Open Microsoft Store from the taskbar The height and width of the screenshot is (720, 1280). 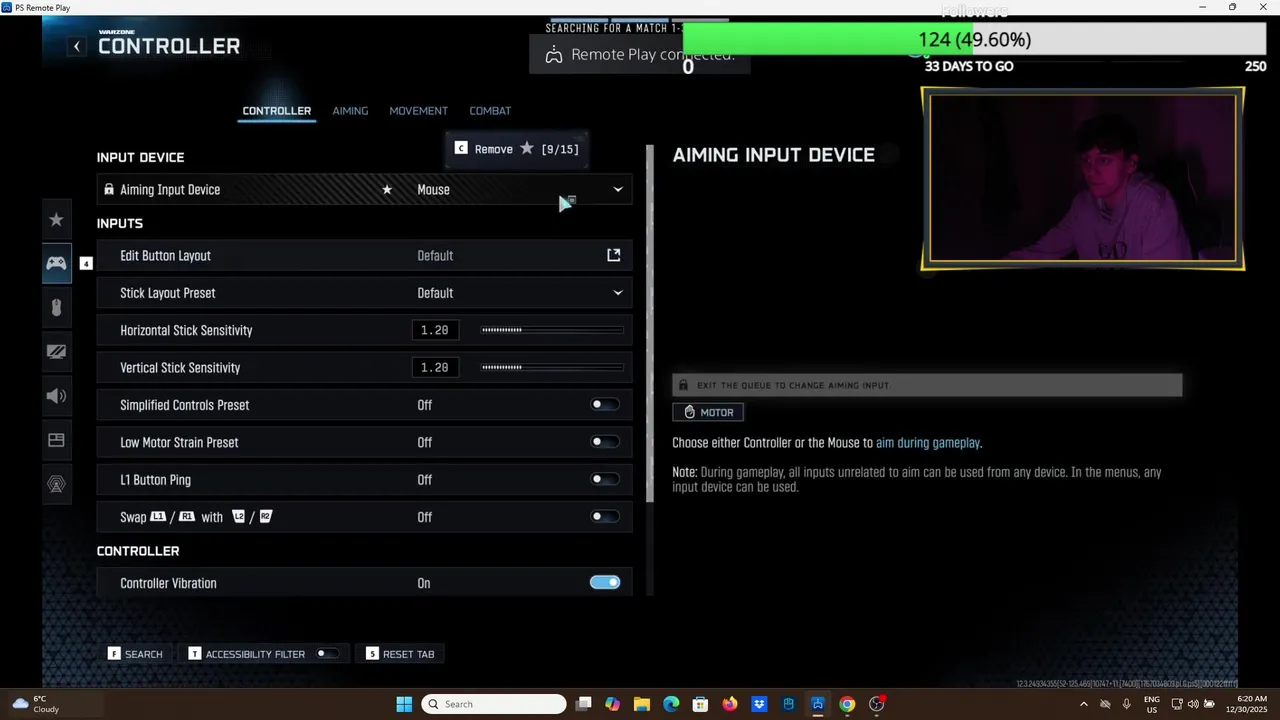pyautogui.click(x=700, y=704)
